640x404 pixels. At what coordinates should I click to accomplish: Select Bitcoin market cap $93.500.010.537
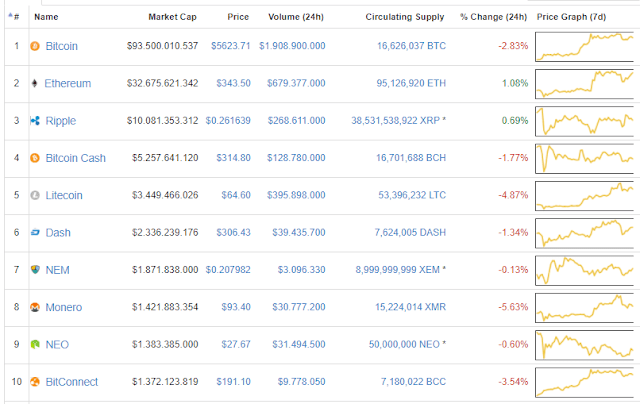point(162,46)
